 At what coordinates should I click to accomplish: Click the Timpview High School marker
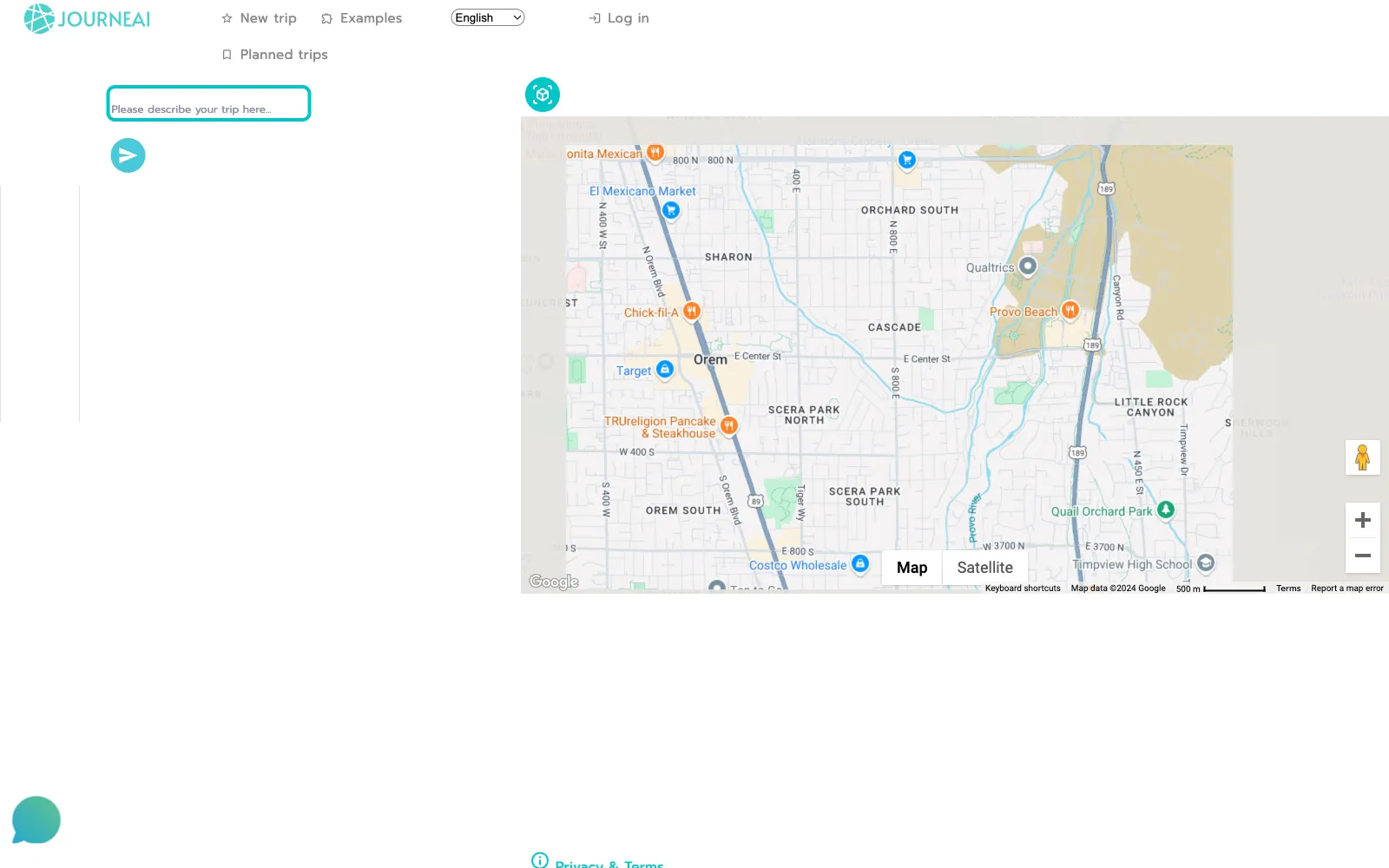pyautogui.click(x=1206, y=562)
